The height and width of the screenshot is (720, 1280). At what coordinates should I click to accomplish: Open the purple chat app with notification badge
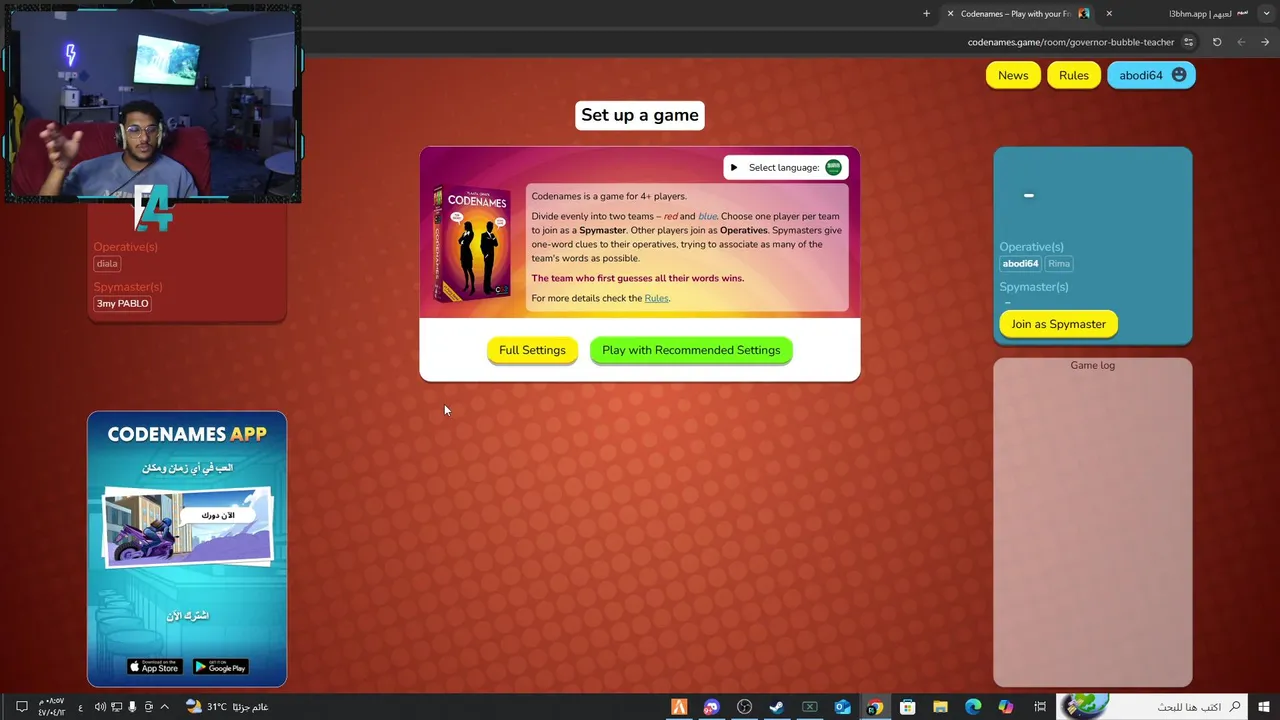(711, 707)
